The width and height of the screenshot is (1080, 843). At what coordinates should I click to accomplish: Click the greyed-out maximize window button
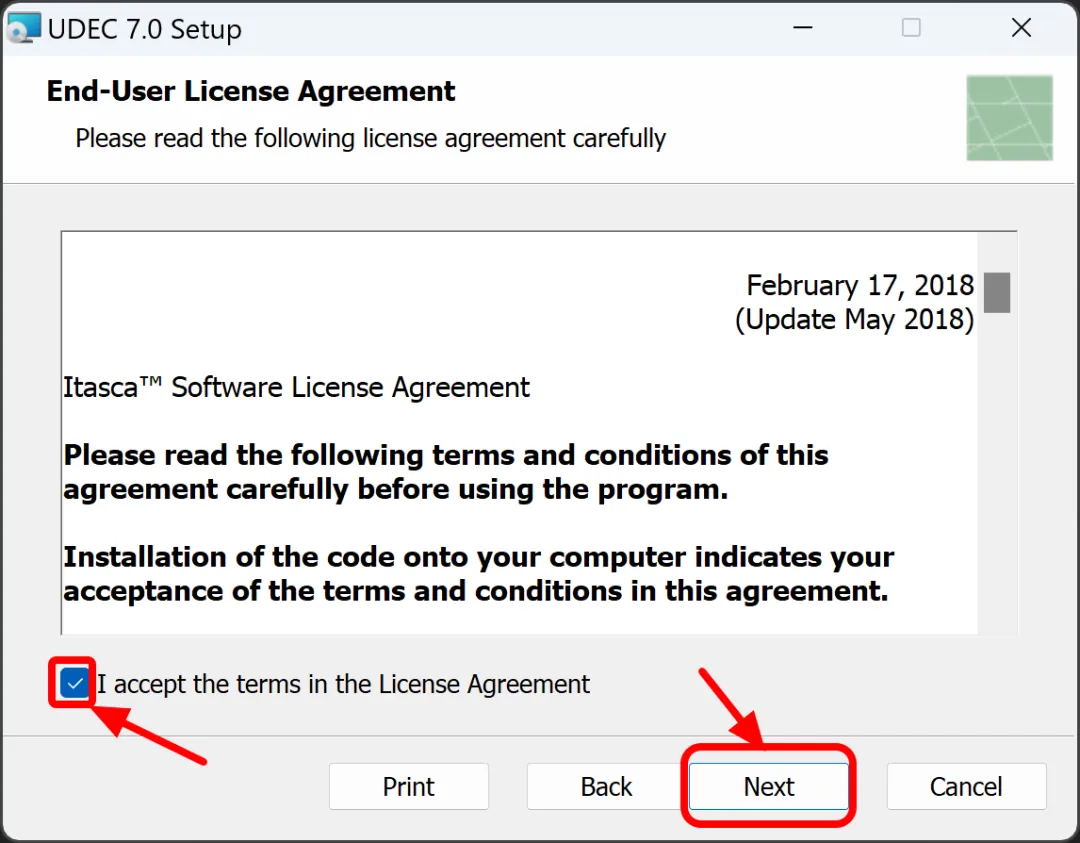[911, 28]
